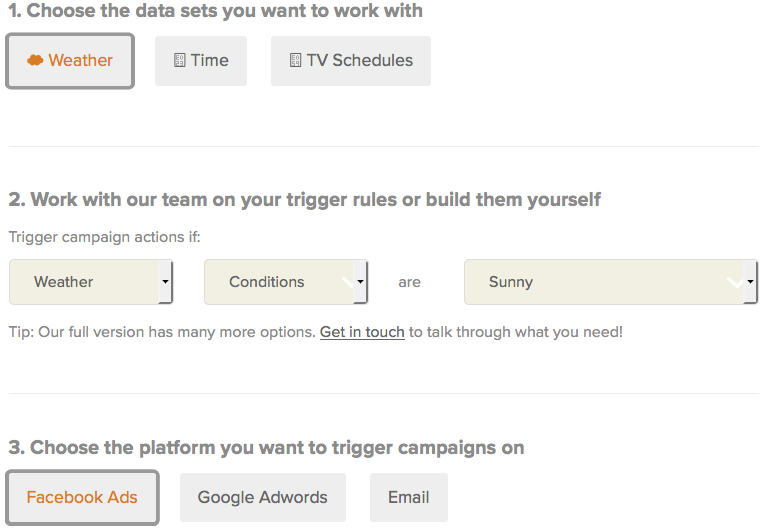Choose Google Adwords platform
The image size is (762, 532).
coord(262,497)
